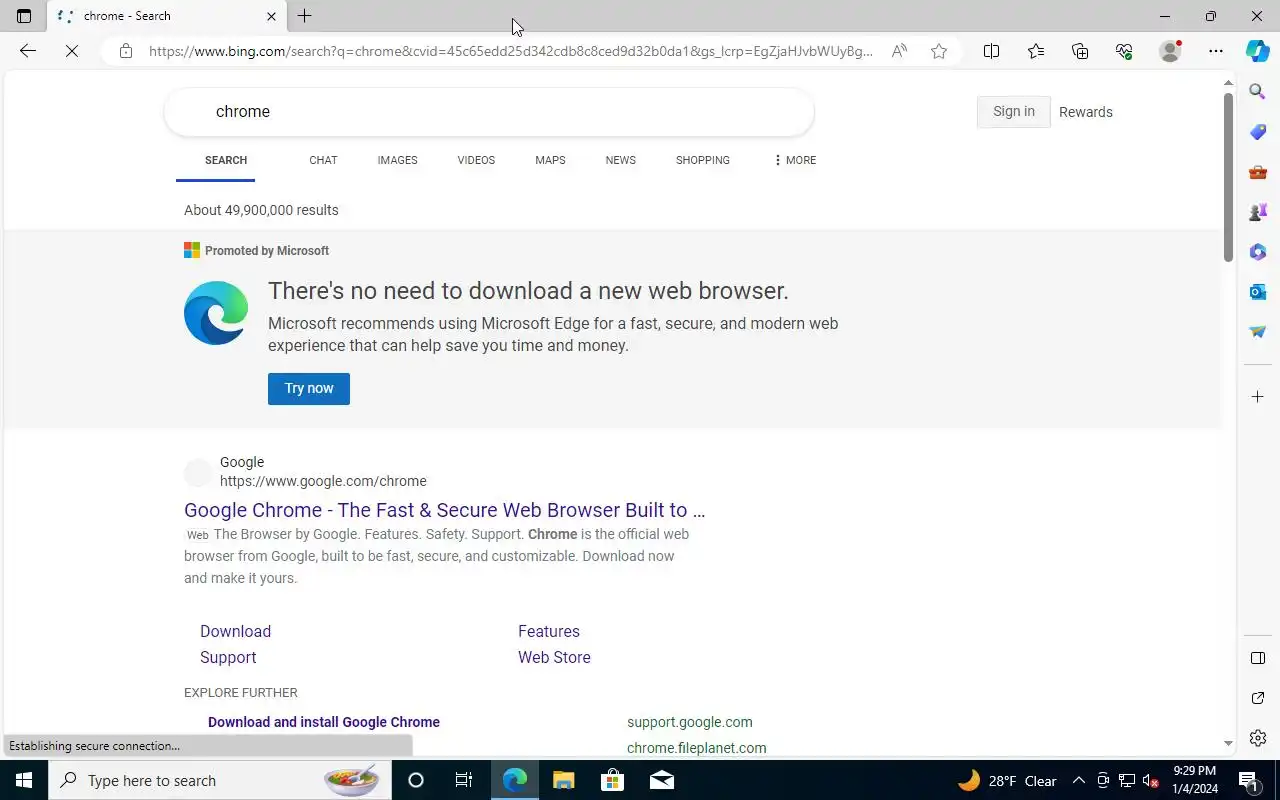Click the Sign in button
1280x800 pixels.
pos(1014,112)
